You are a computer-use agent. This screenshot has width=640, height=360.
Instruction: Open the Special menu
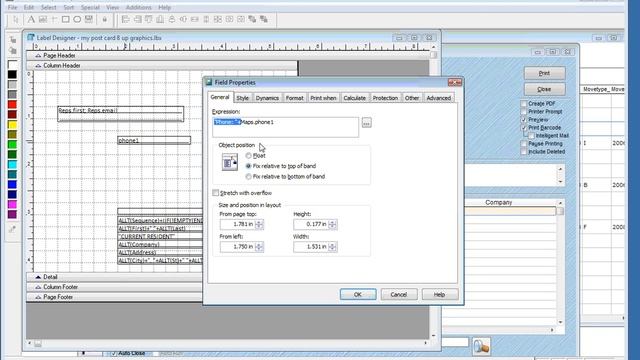[90, 7]
